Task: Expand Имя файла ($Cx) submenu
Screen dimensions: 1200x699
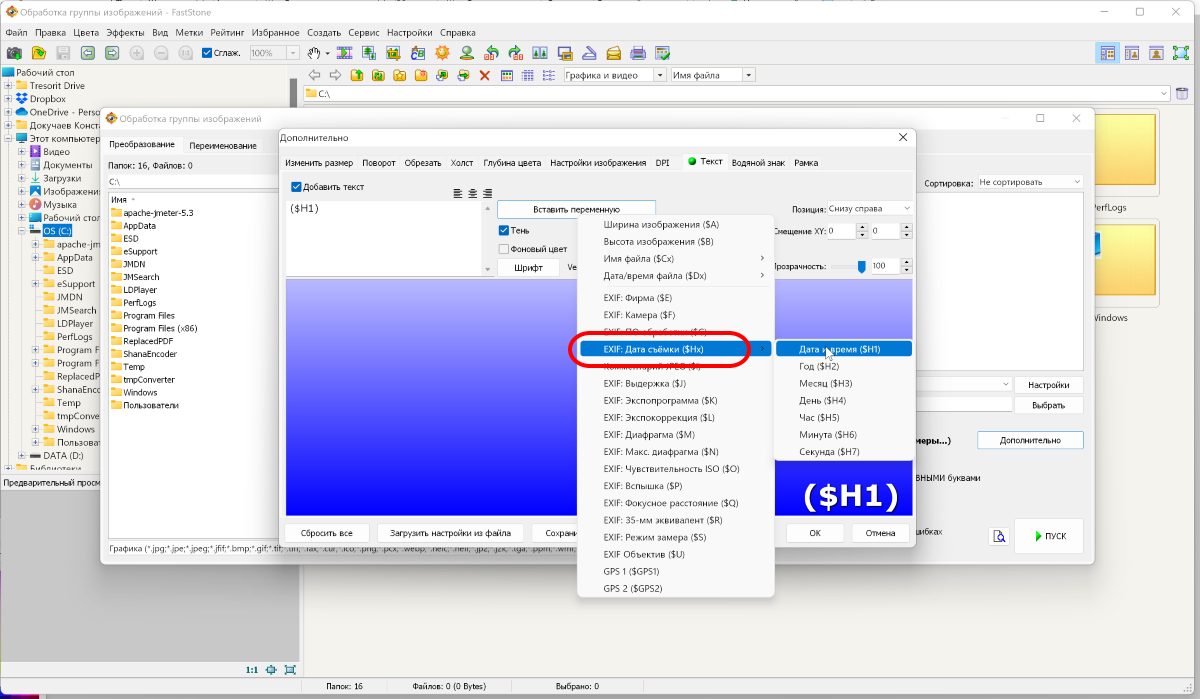Action: [676, 259]
